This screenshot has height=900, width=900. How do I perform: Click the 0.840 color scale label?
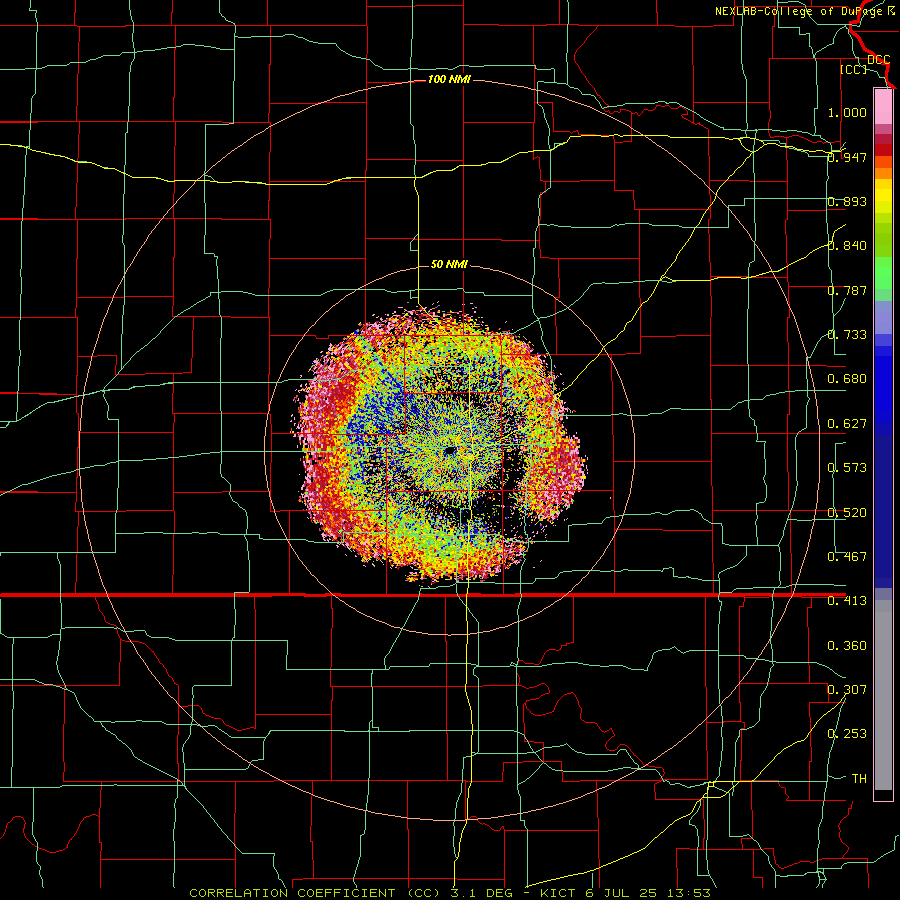(x=847, y=246)
